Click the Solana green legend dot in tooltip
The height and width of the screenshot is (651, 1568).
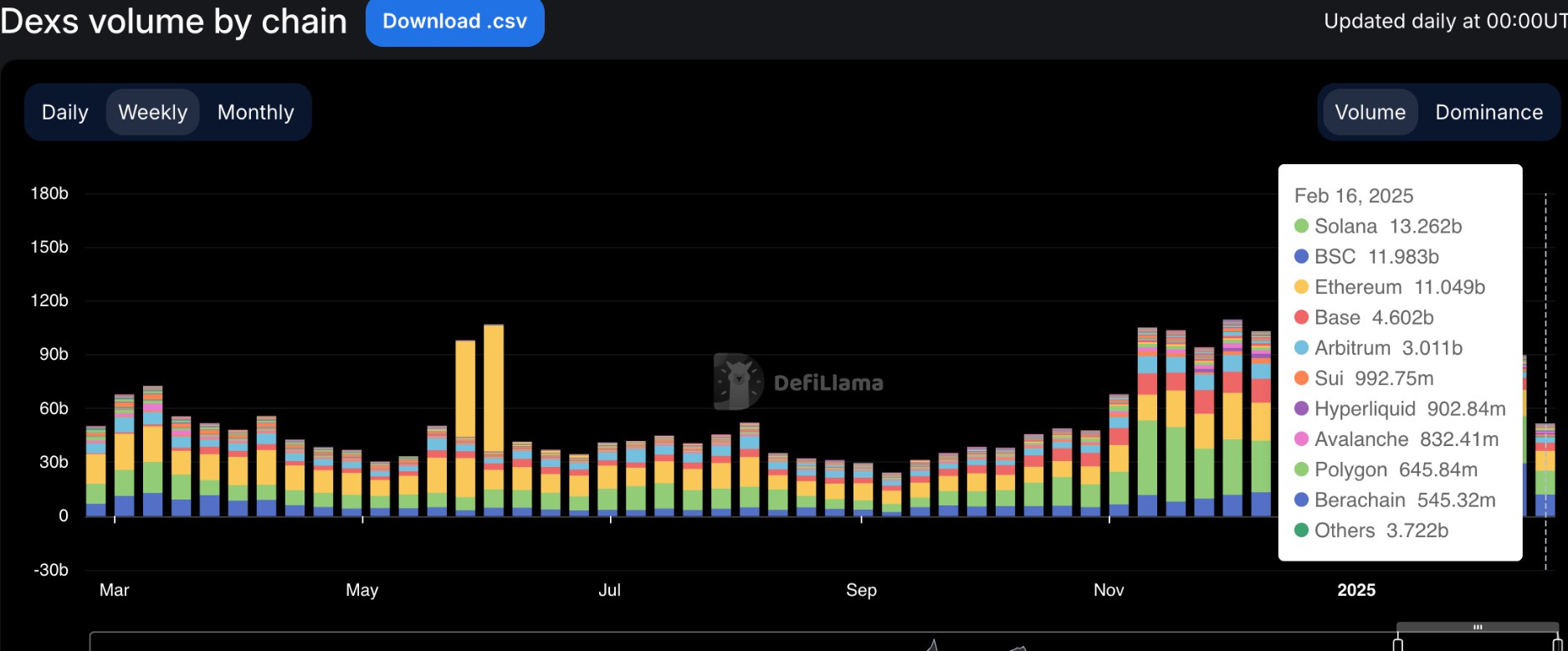point(1301,226)
